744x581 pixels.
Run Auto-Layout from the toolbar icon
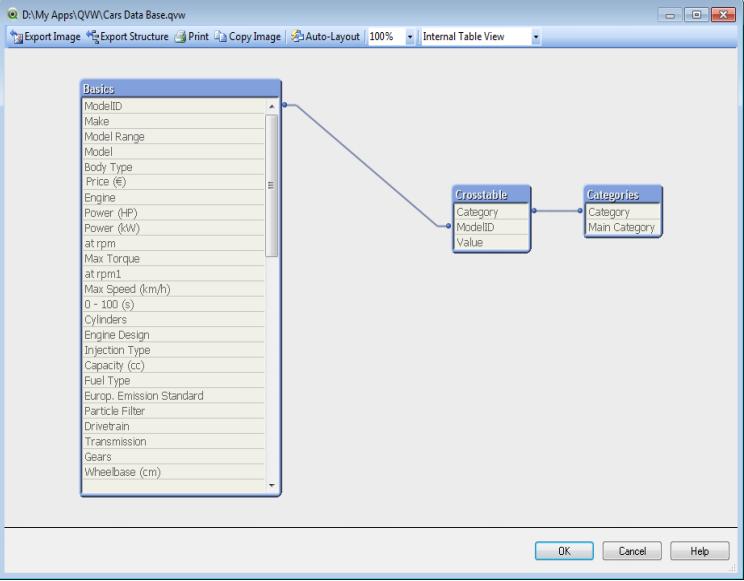[x=297, y=37]
